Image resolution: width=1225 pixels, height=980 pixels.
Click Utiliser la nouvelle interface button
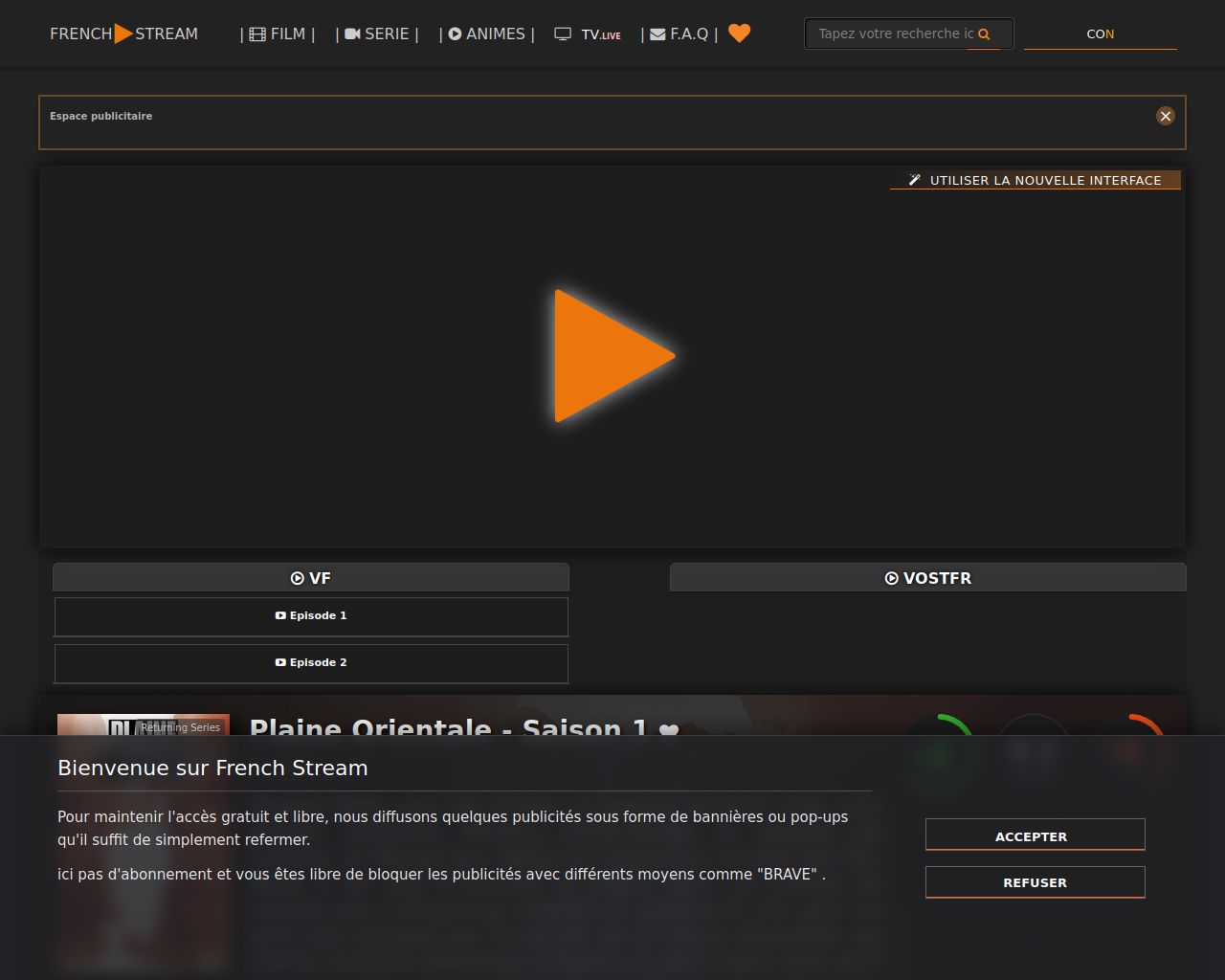(x=1036, y=180)
